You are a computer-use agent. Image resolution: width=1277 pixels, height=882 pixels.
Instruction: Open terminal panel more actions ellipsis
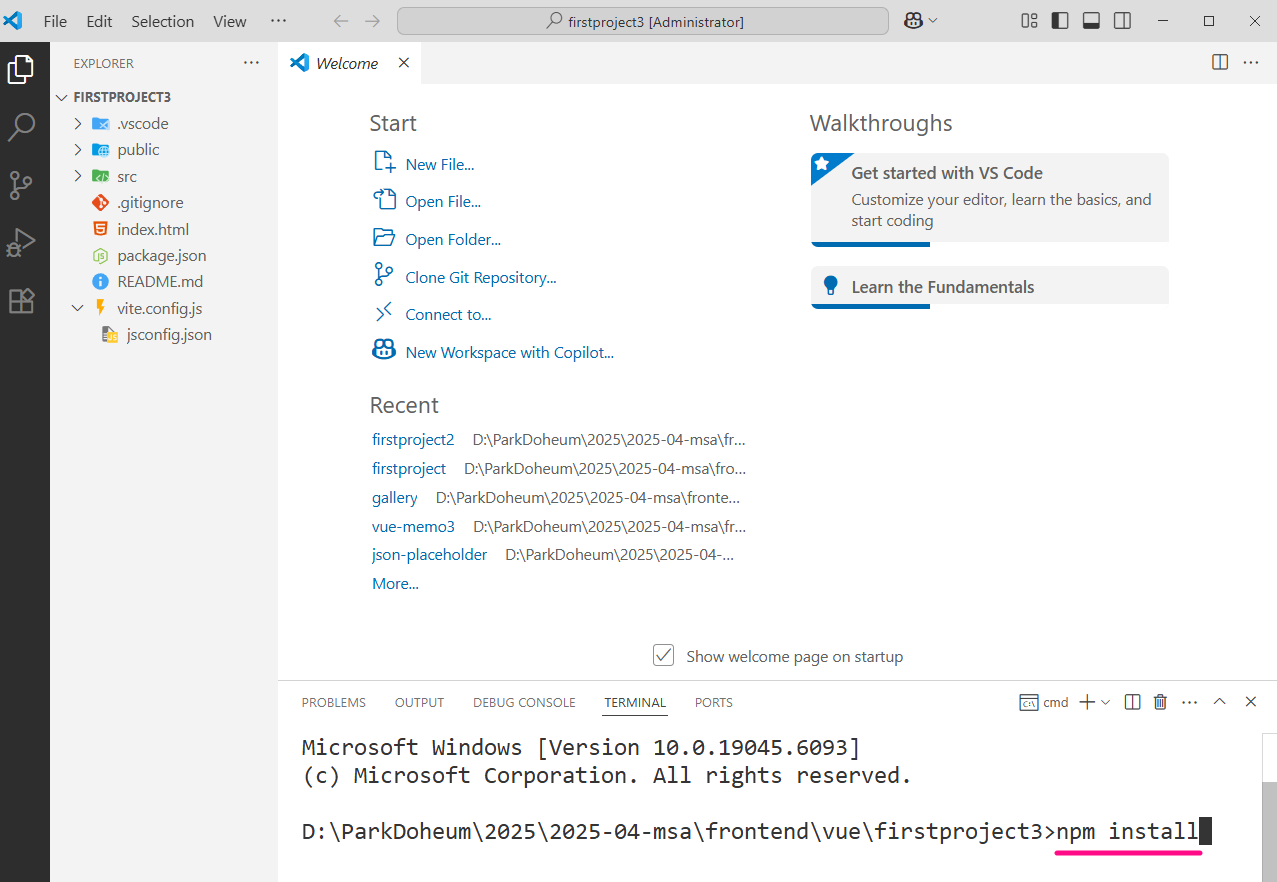[1189, 702]
